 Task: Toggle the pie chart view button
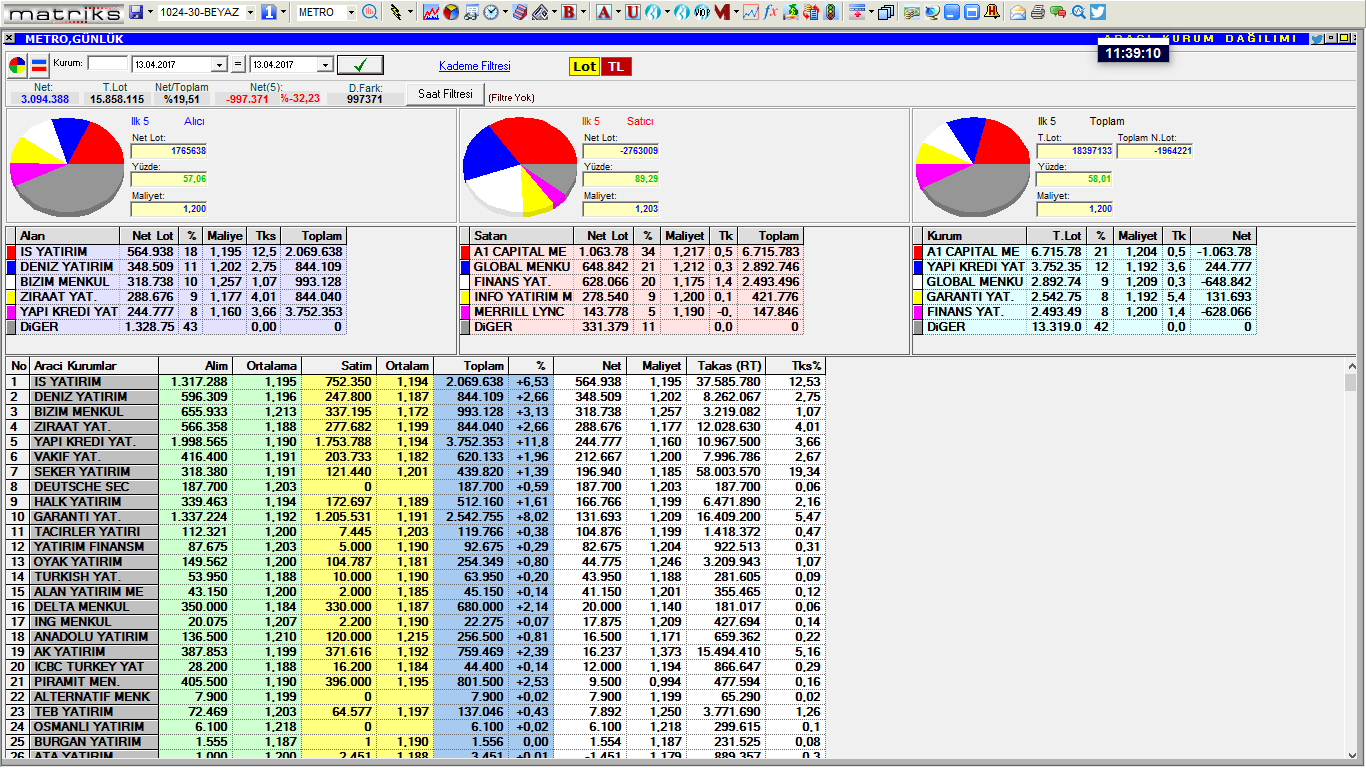coord(17,66)
